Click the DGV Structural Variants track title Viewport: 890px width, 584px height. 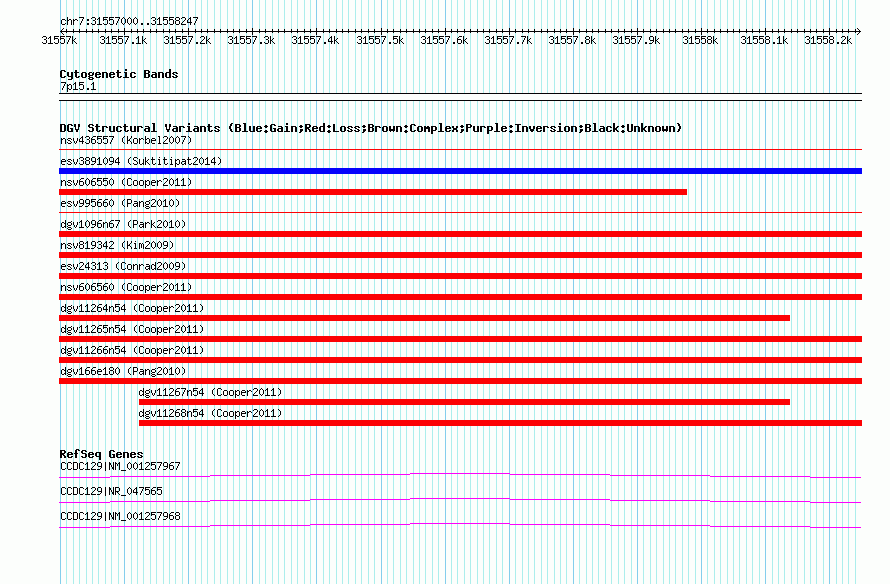(371, 128)
